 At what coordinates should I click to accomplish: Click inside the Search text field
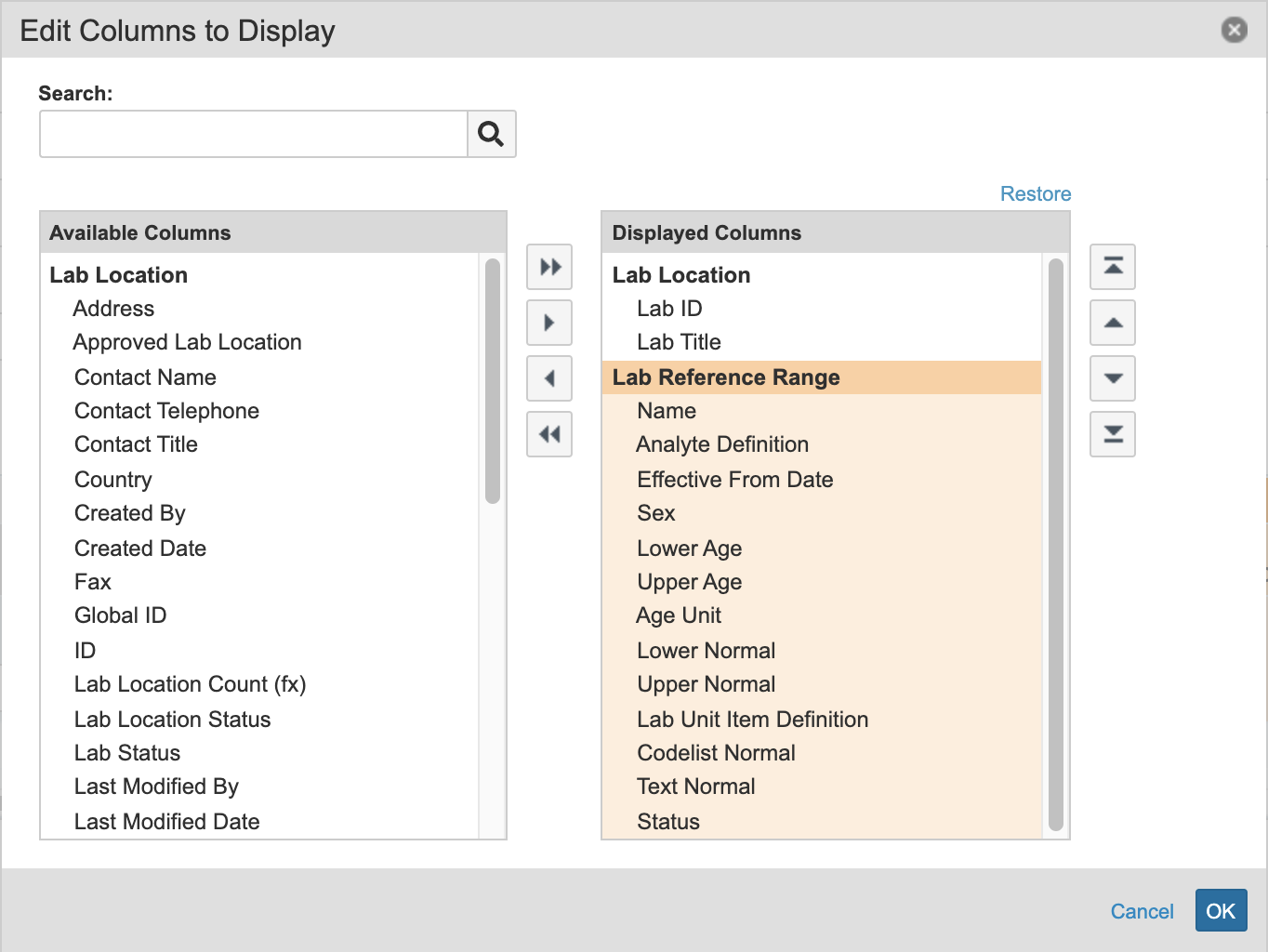[253, 135]
